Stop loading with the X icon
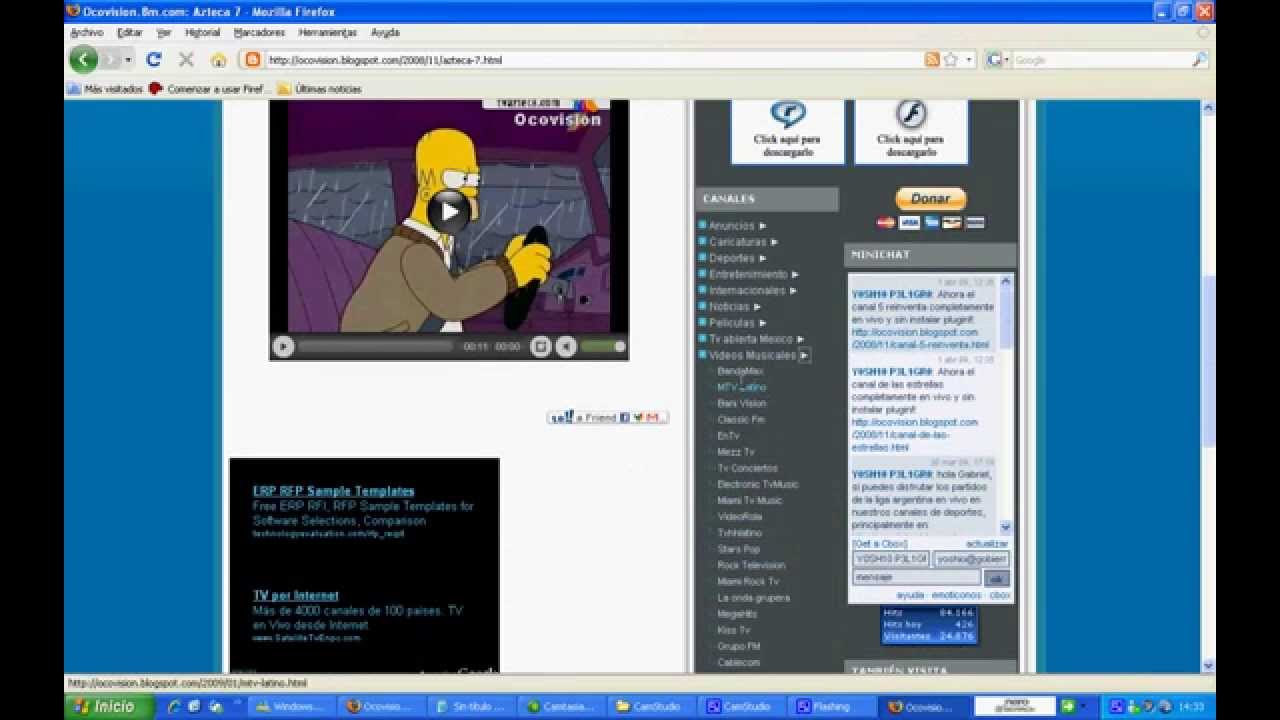Screen dimensions: 1280x720 (x=186, y=60)
